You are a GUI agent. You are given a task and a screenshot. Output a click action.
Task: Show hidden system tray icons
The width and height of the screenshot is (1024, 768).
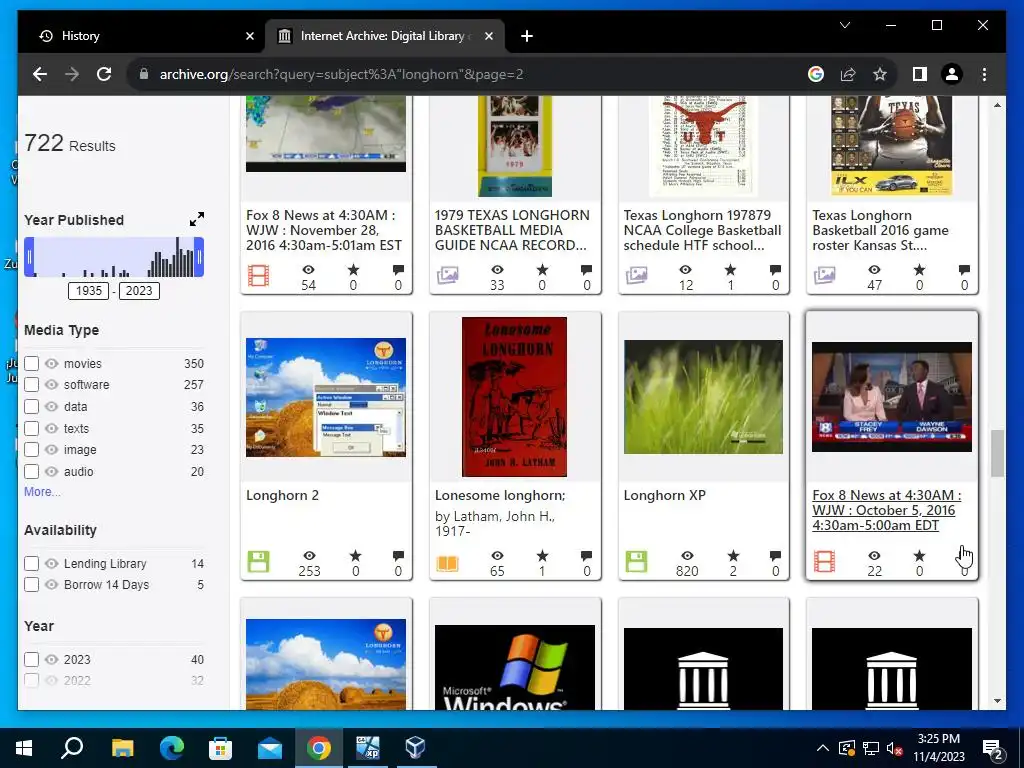(x=822, y=748)
